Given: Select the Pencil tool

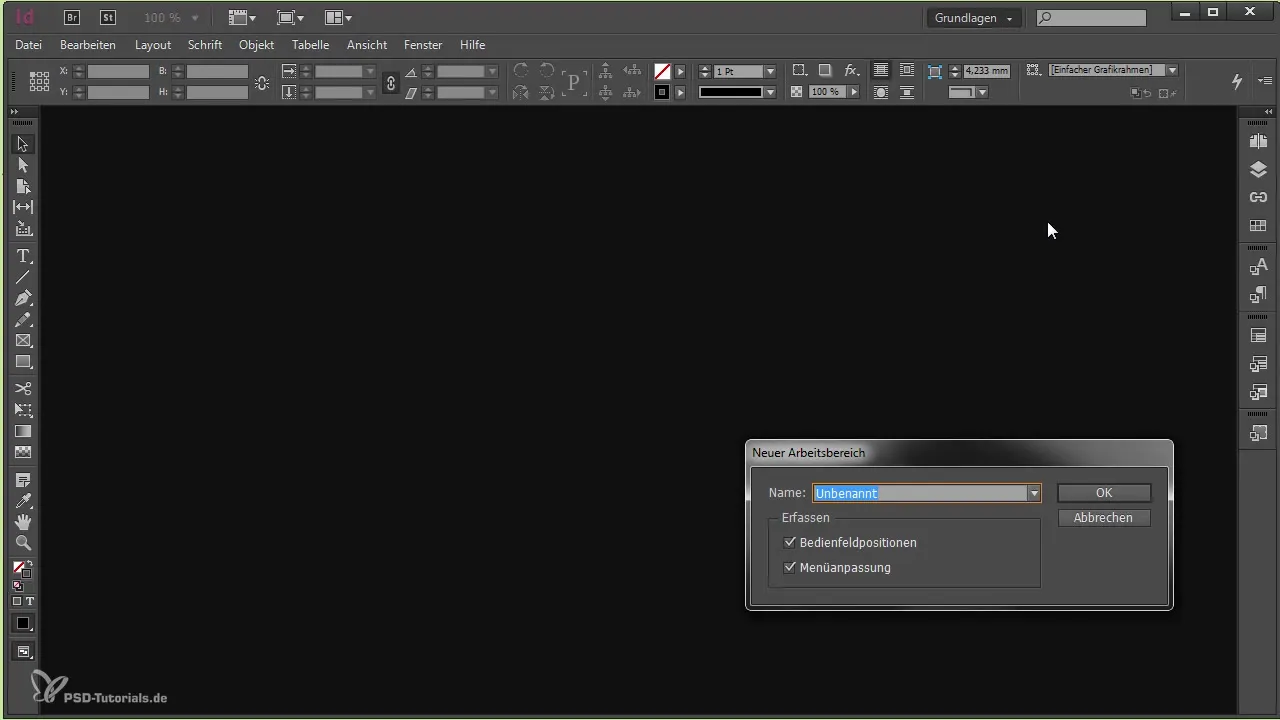Looking at the screenshot, I should pos(23,320).
